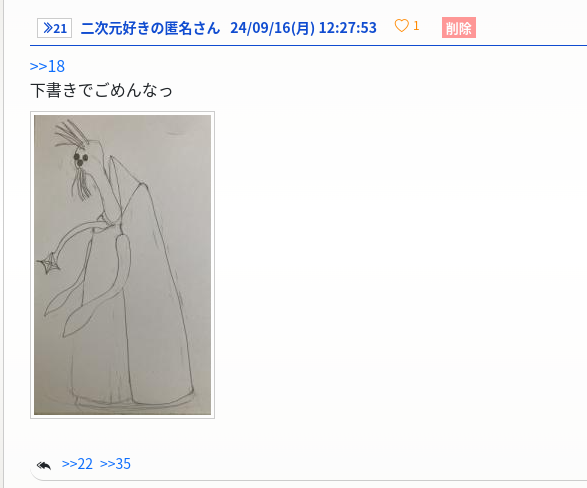
Task: Click the pink 削除 delete button
Action: (459, 28)
